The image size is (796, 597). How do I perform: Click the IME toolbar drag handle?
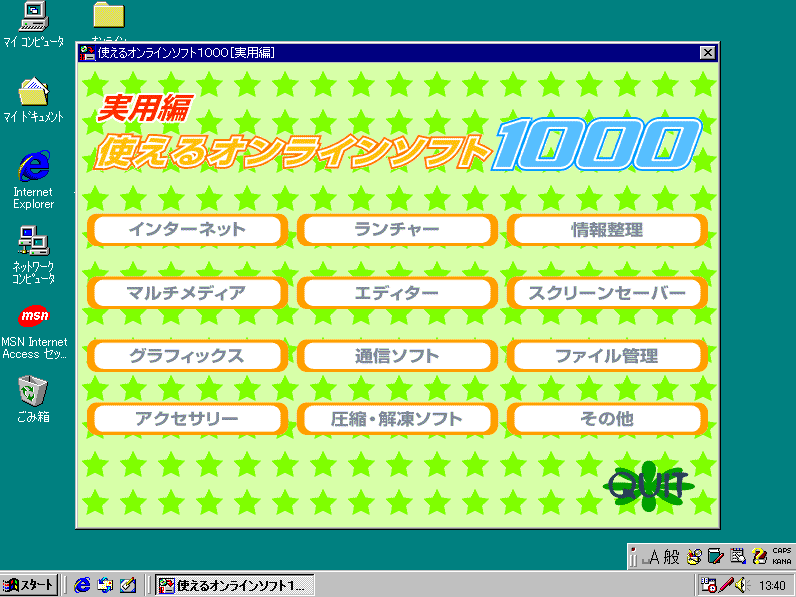point(633,557)
